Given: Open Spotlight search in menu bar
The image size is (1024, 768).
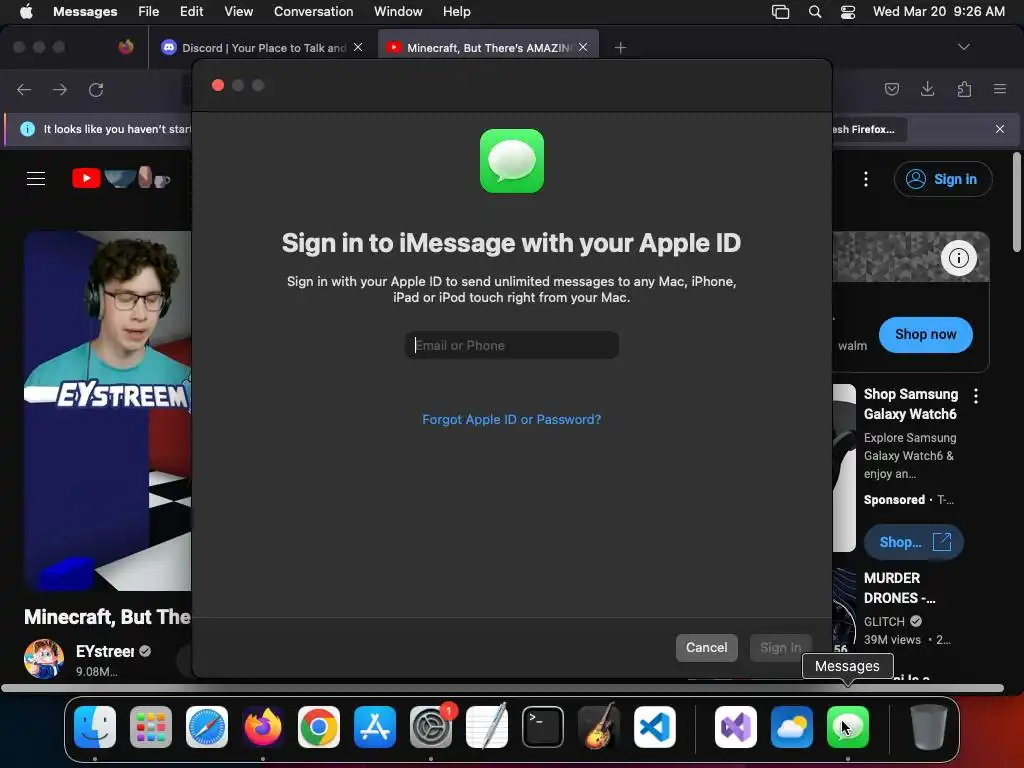Looking at the screenshot, I should (814, 12).
